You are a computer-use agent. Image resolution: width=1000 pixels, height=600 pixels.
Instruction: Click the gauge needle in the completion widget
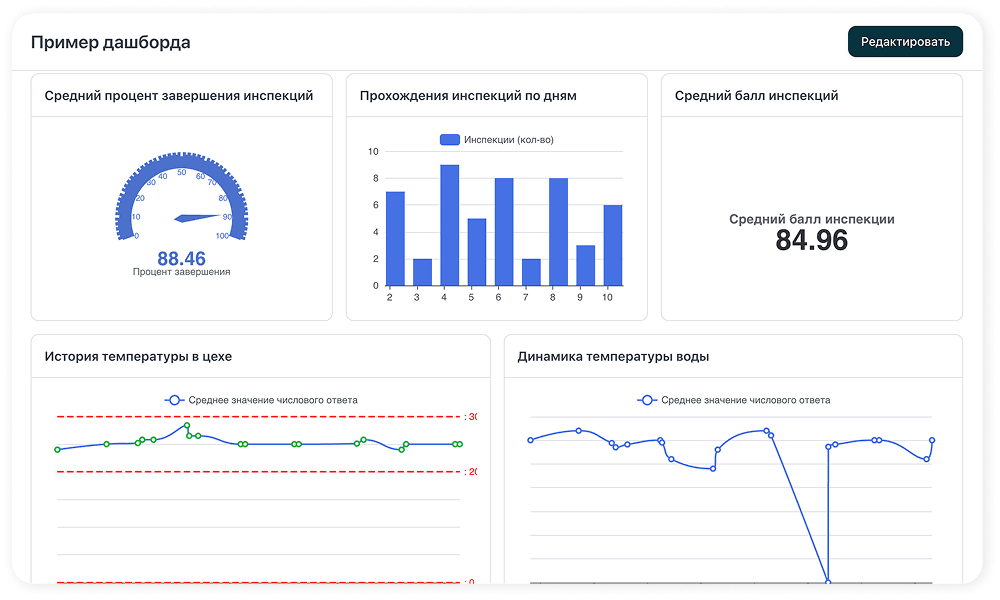pos(198,217)
